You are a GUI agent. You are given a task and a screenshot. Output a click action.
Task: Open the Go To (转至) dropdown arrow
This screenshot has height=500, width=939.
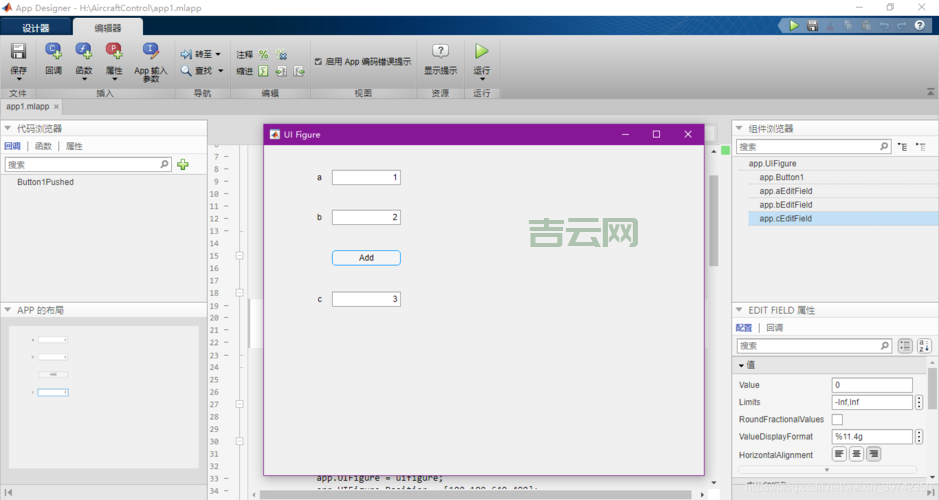[x=218, y=54]
